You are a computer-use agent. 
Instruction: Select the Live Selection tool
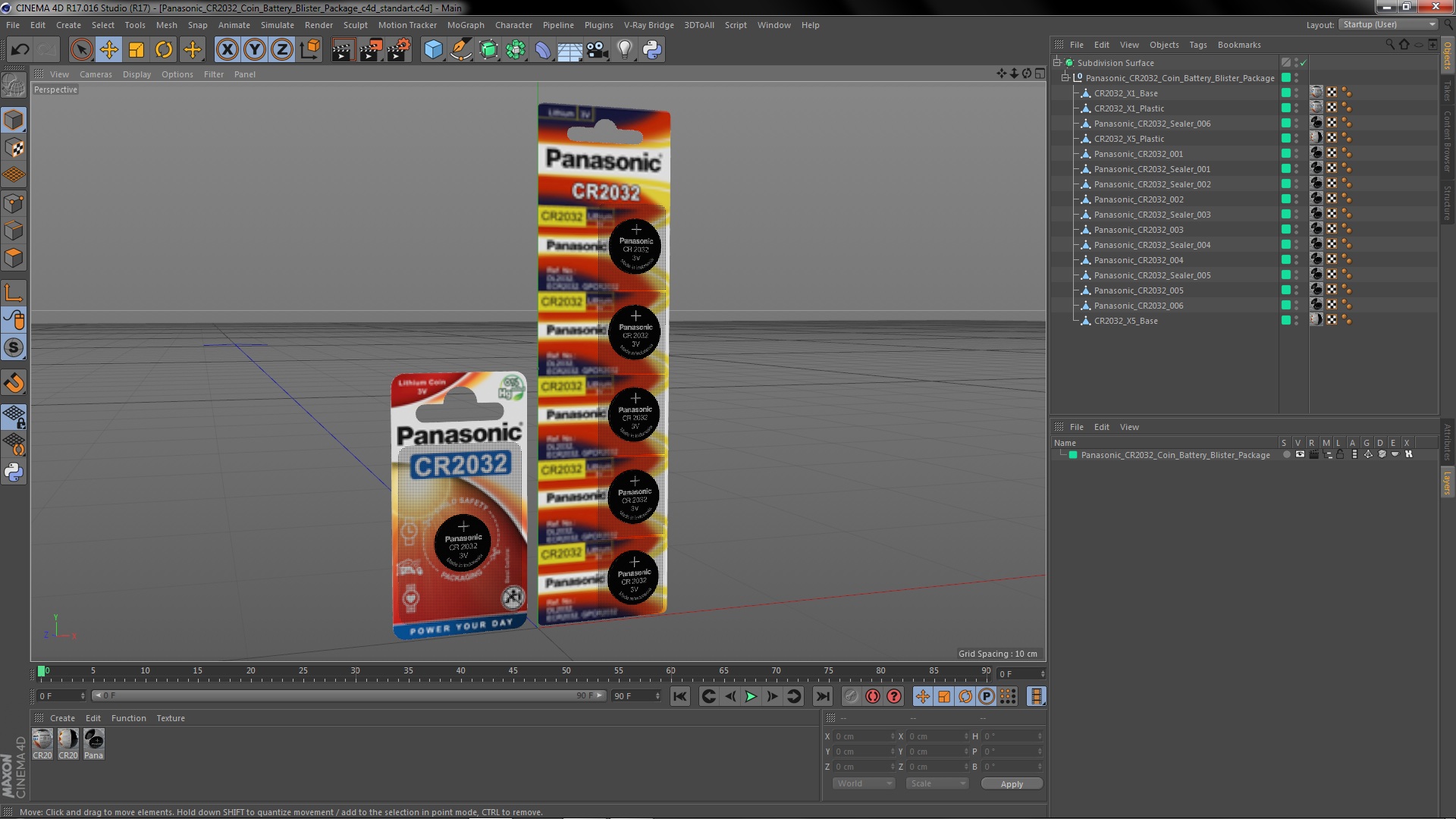coord(81,50)
